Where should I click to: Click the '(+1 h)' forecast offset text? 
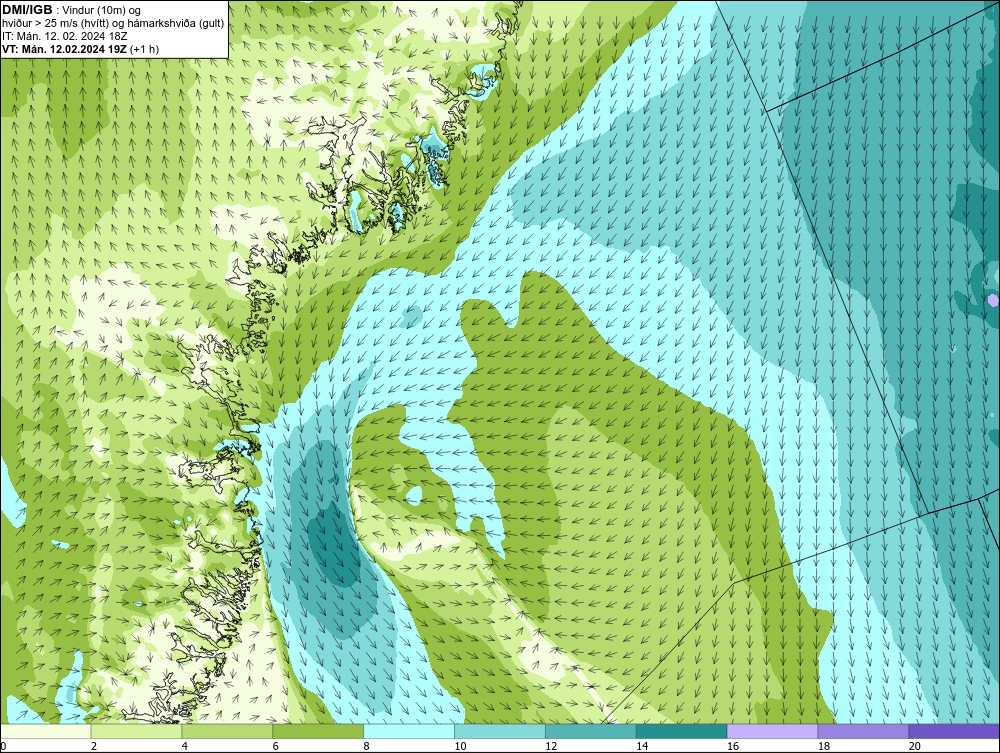[x=144, y=49]
